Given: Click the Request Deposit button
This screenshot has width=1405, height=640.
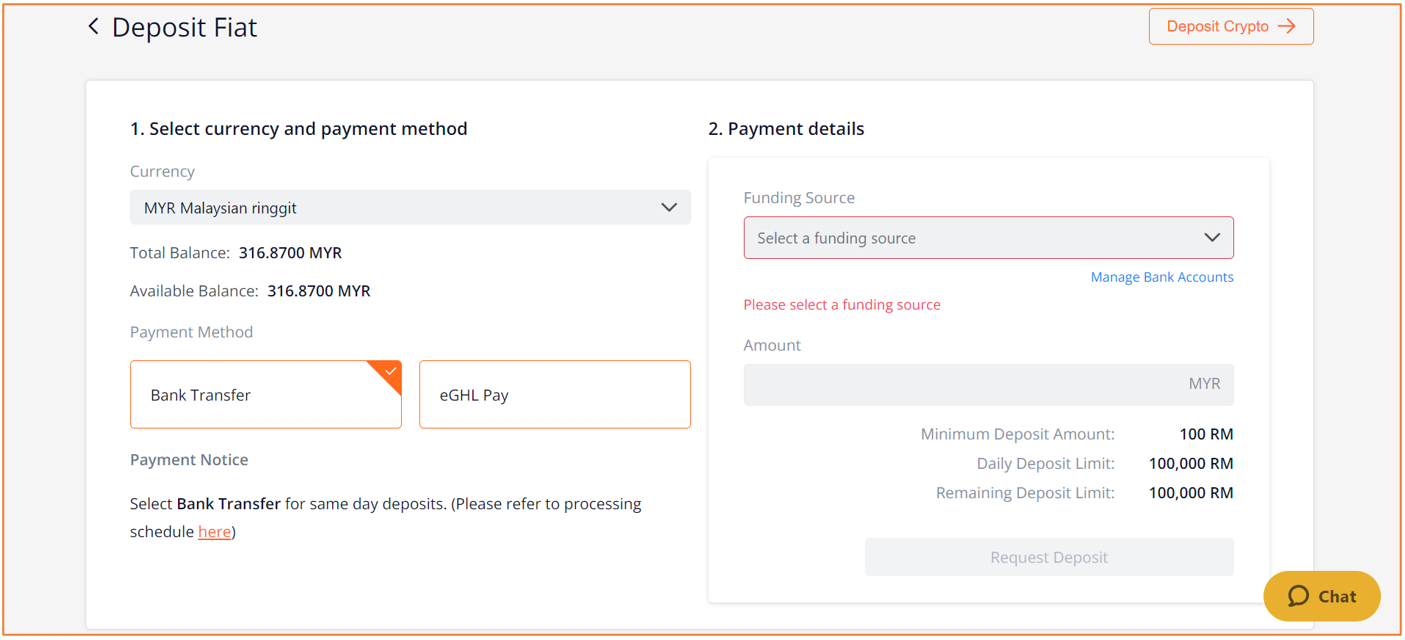Looking at the screenshot, I should coord(1049,557).
